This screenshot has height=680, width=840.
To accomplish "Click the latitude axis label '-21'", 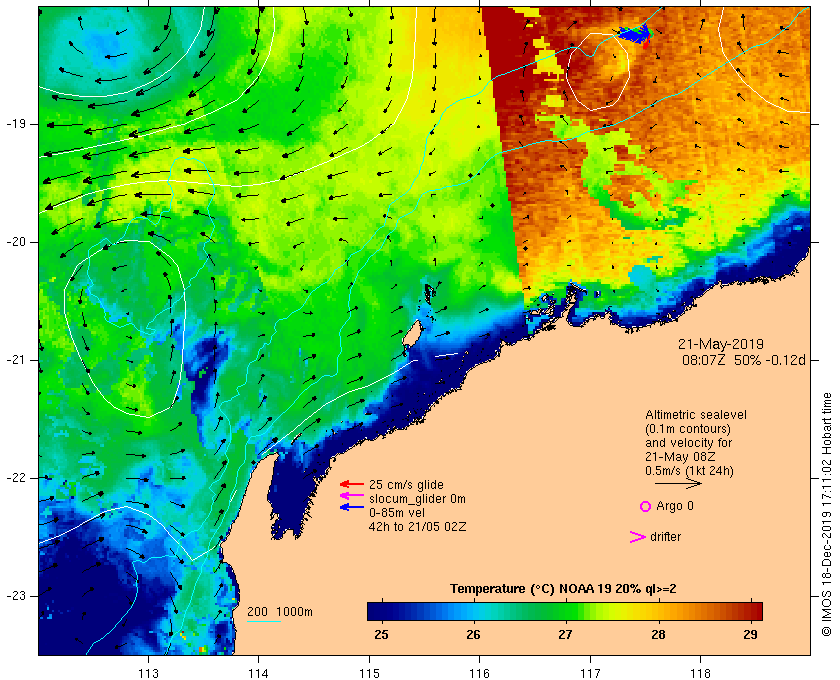I will 16,360.
